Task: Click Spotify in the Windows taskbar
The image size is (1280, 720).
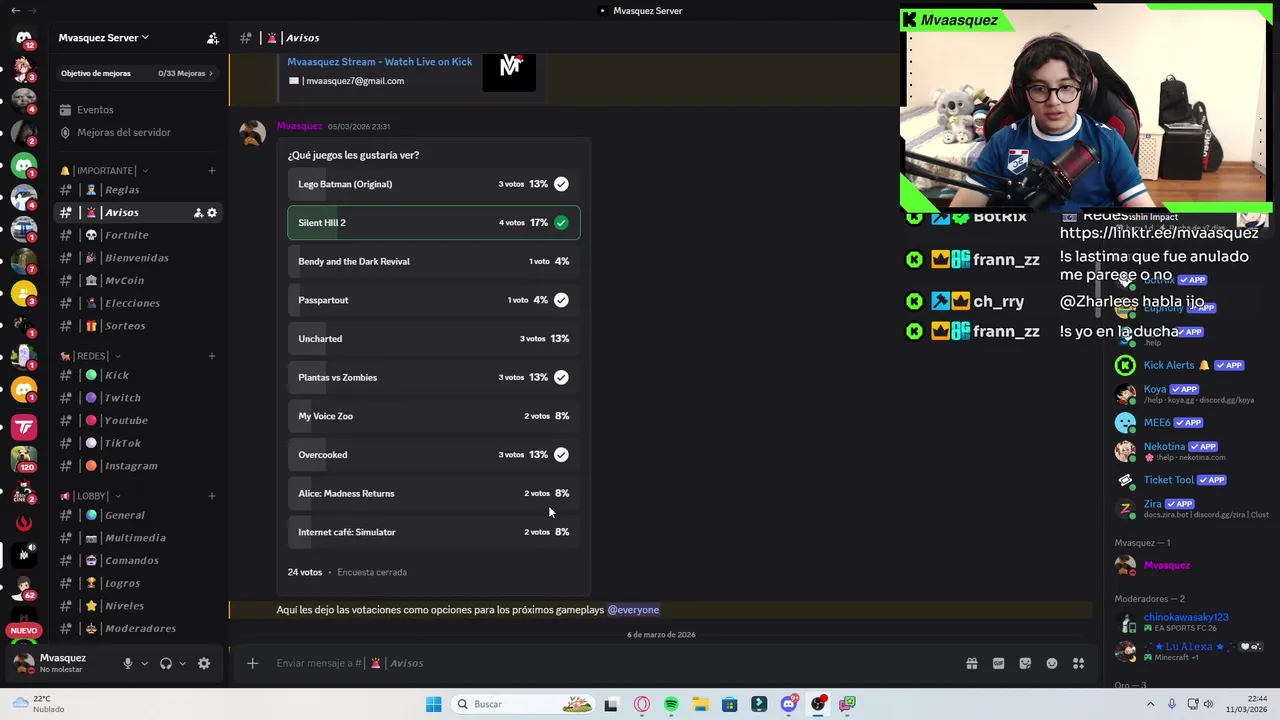Action: pyautogui.click(x=671, y=704)
